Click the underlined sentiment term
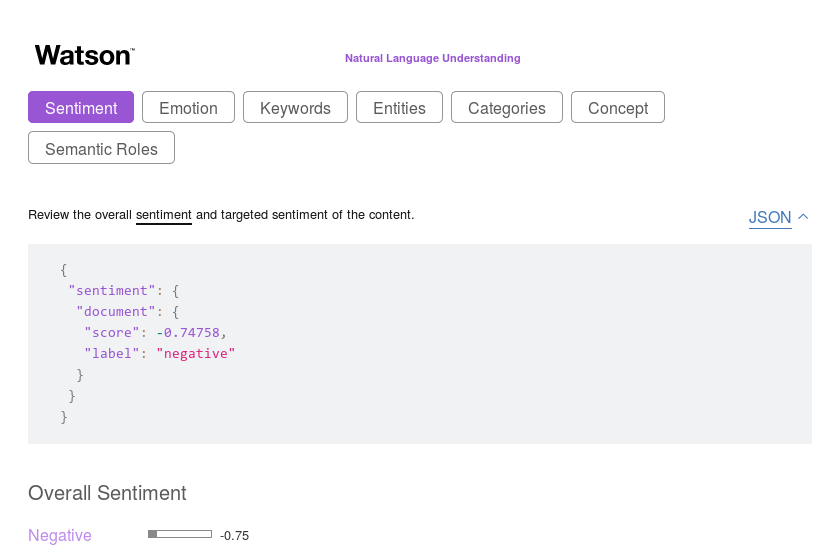Image resolution: width=836 pixels, height=557 pixels. pyautogui.click(x=164, y=215)
